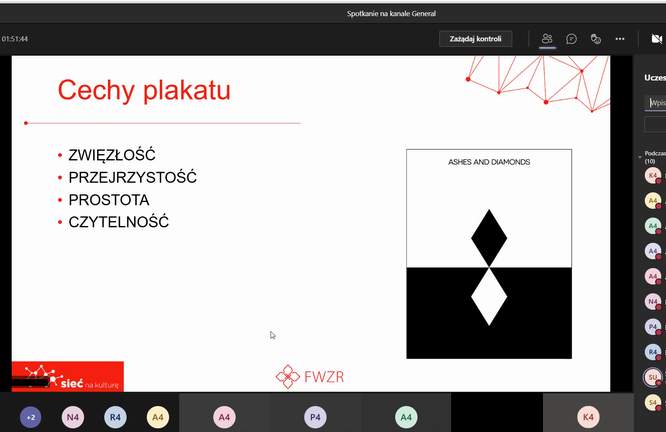666x432 pixels.
Task: Click the Zażądaj kontroli button
Action: point(475,39)
